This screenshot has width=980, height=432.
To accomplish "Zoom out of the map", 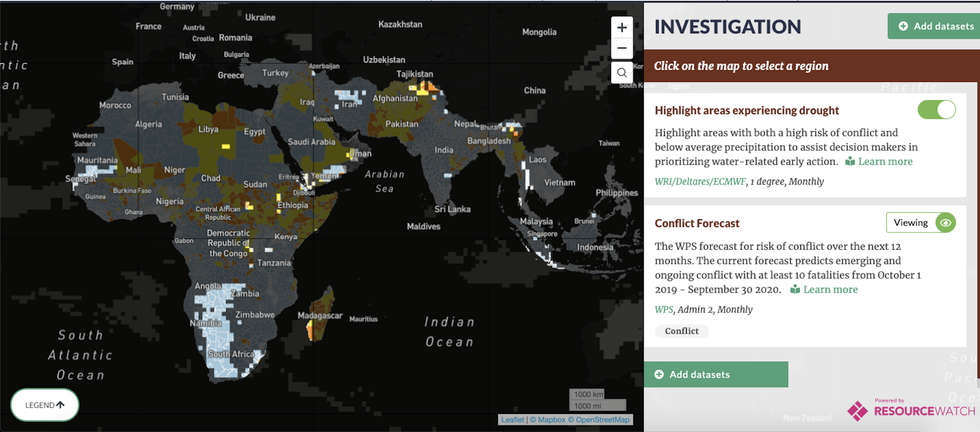I will [x=622, y=48].
